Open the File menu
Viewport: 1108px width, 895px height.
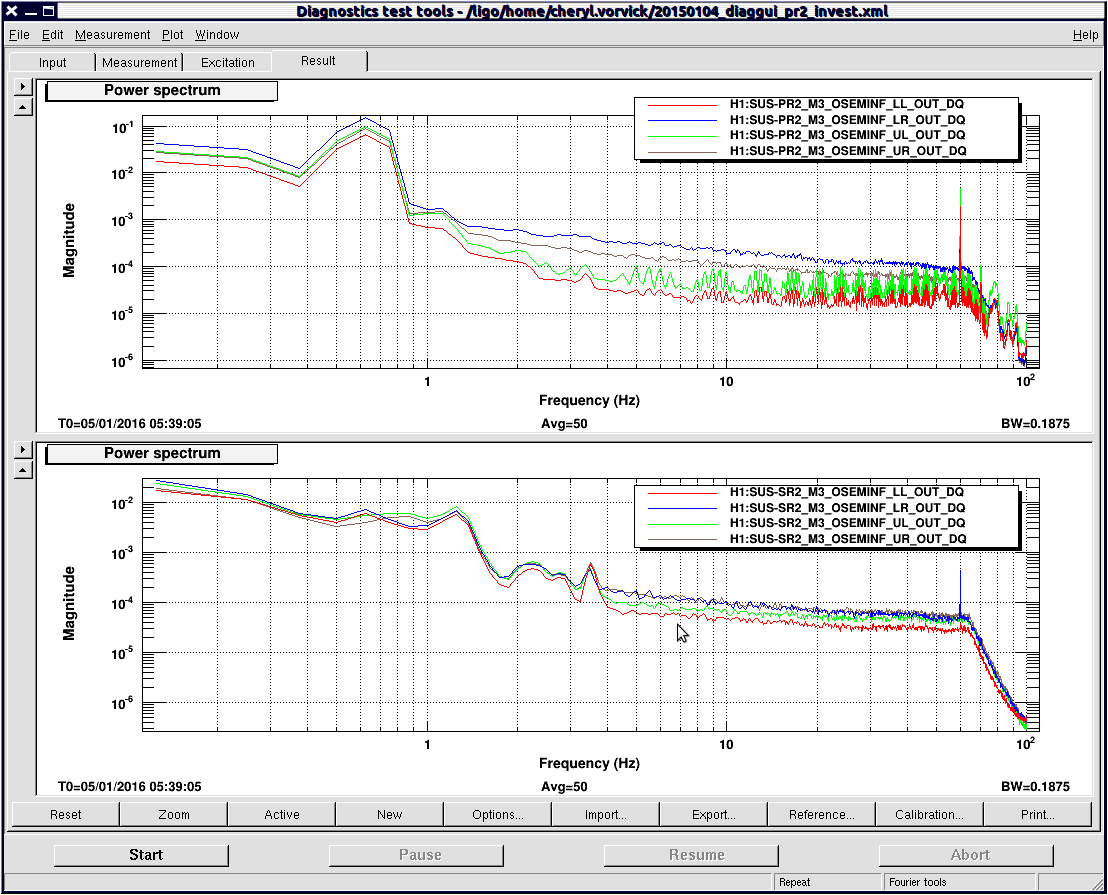pos(19,35)
